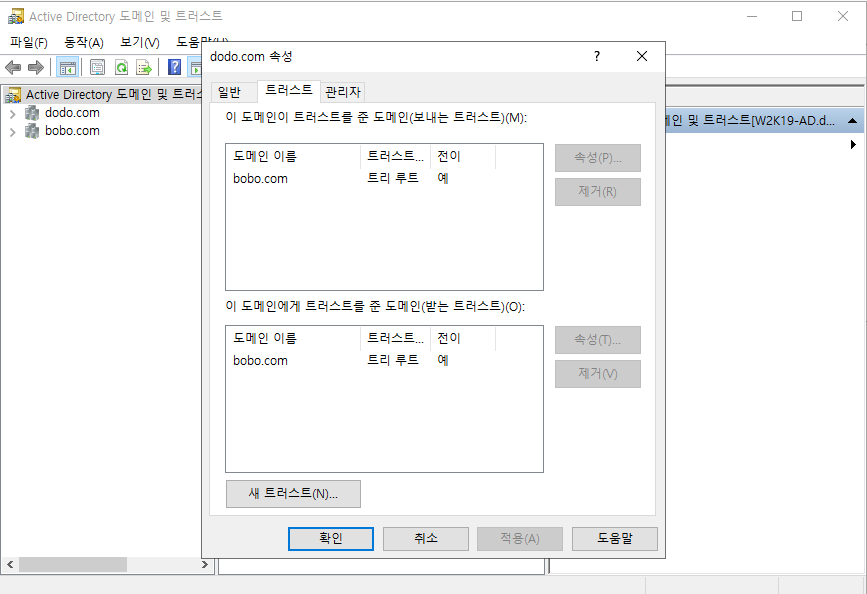867x594 pixels.
Task: Click the green Refresh toolbar icon
Action: tap(121, 67)
